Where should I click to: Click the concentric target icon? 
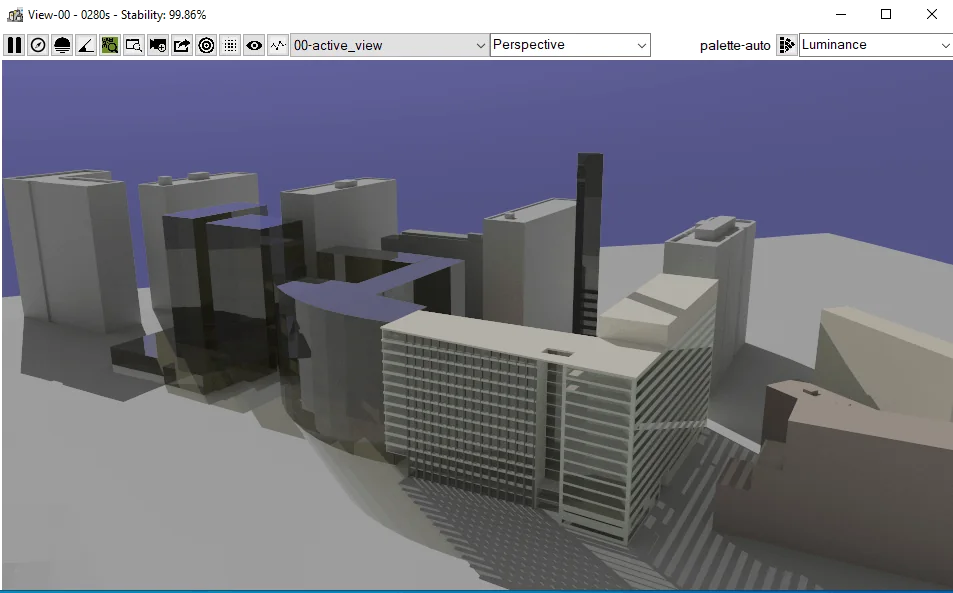point(206,45)
